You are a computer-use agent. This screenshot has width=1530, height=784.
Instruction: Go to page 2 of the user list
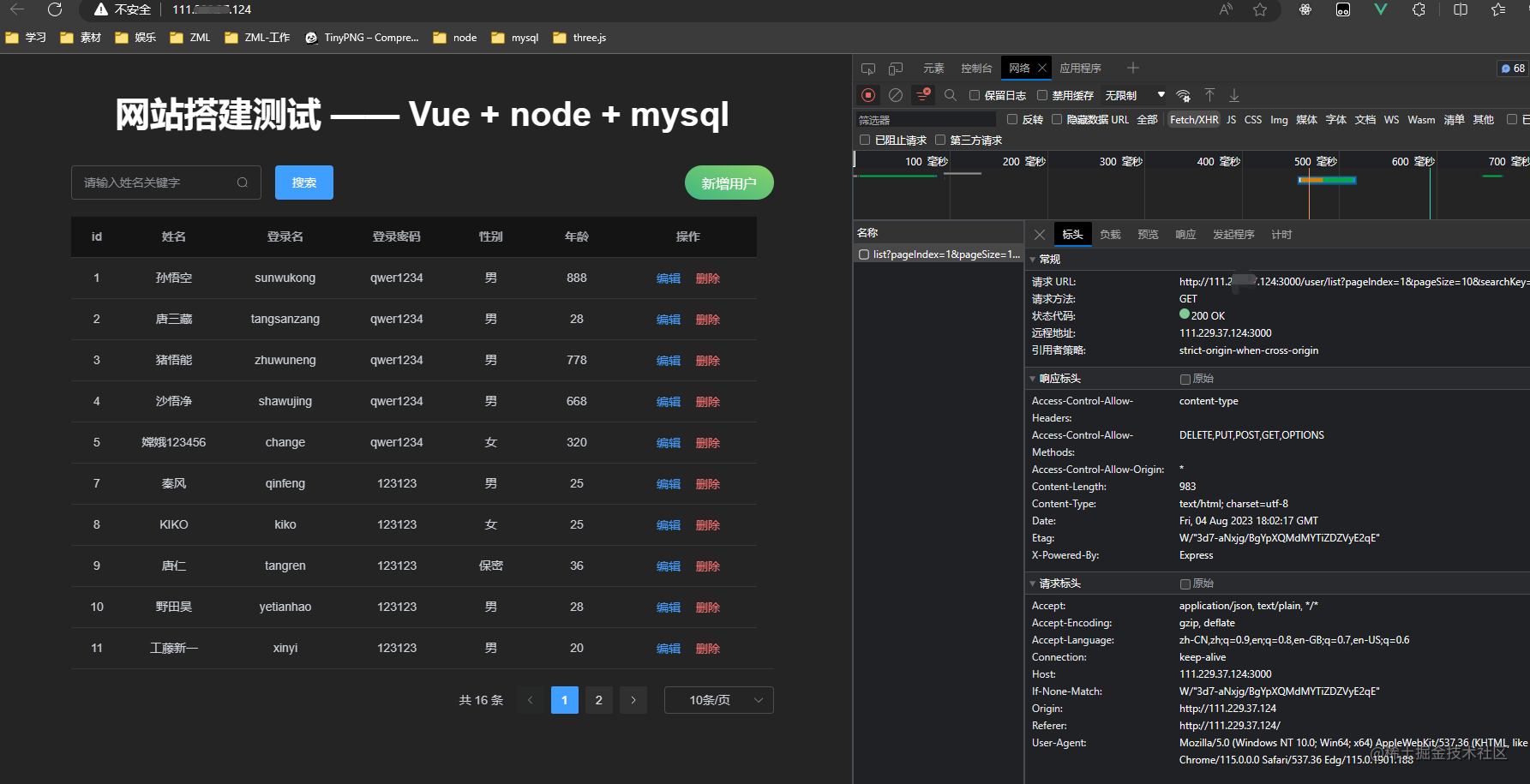tap(599, 700)
